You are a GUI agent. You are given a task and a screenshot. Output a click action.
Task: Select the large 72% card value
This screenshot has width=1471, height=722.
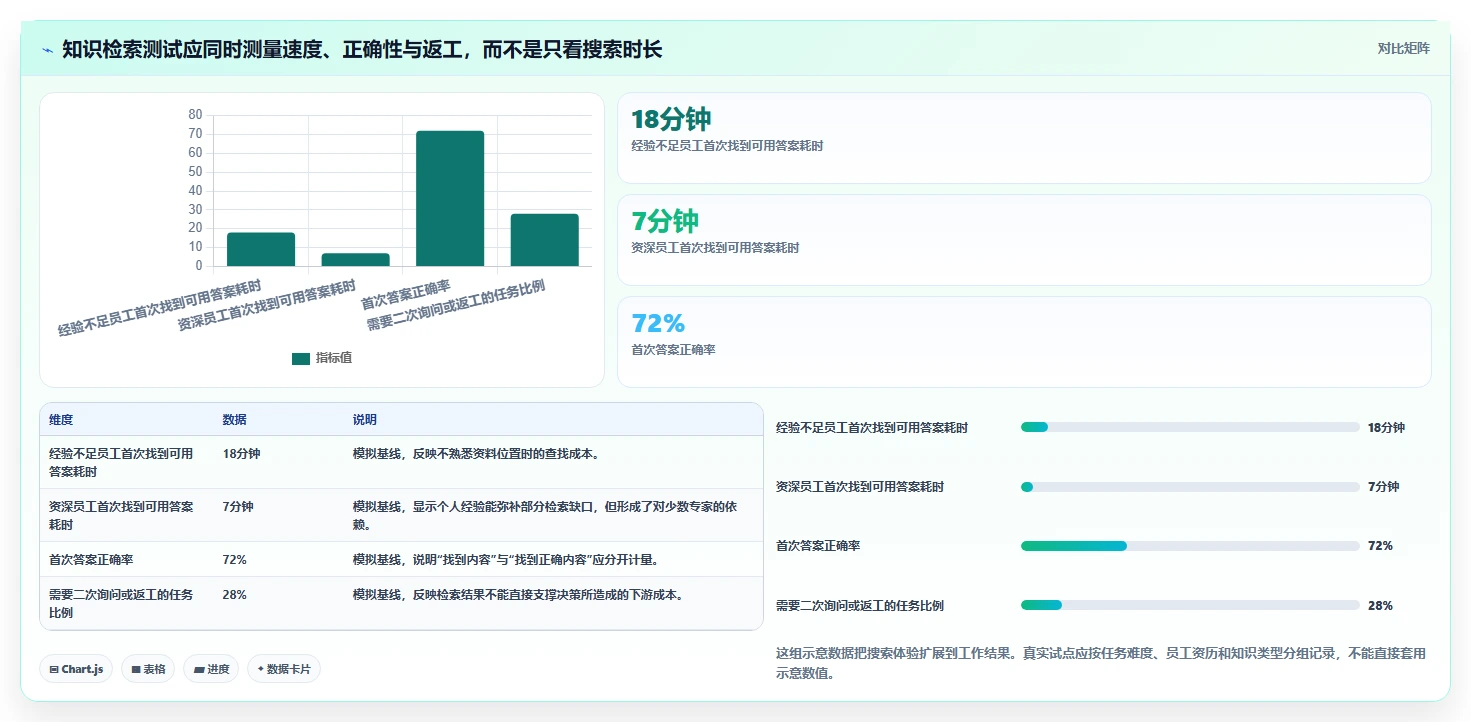click(658, 323)
